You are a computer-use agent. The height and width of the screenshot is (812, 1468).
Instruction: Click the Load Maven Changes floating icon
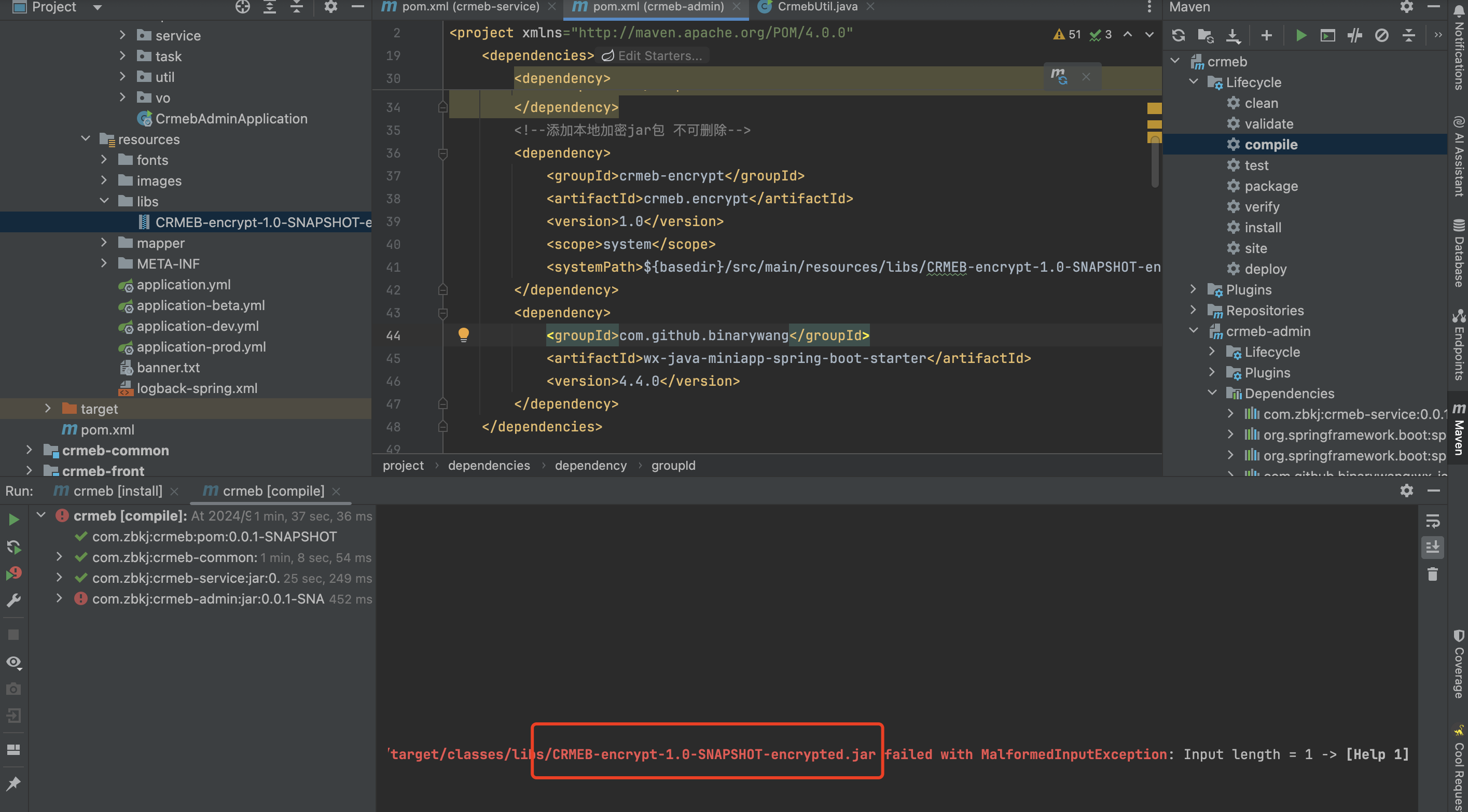pos(1059,76)
